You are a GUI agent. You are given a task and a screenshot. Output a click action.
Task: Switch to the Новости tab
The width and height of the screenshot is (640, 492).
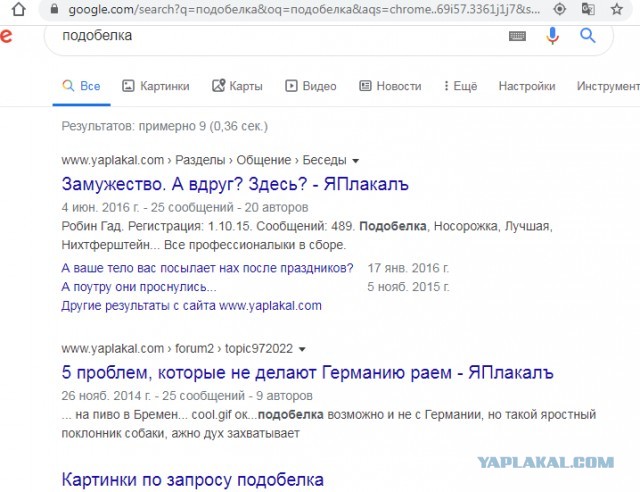click(390, 86)
